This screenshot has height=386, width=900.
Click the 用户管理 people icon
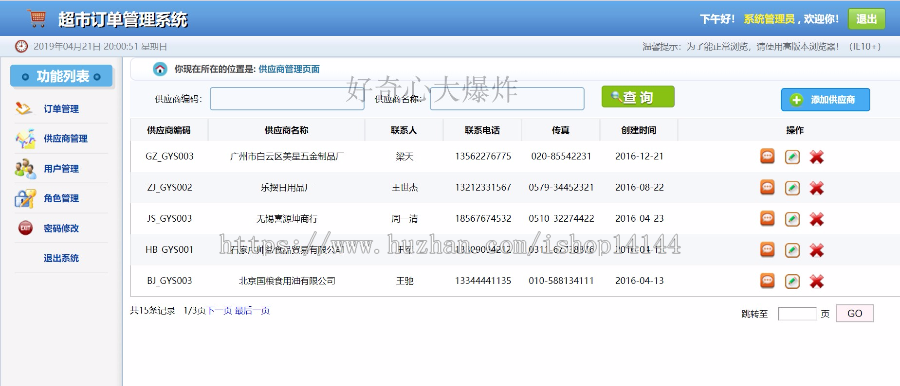[25, 168]
